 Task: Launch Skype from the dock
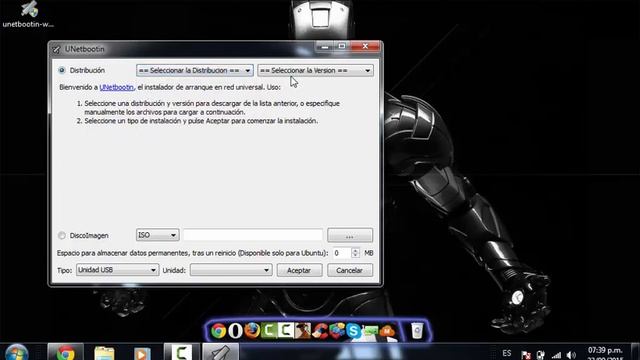pos(353,331)
